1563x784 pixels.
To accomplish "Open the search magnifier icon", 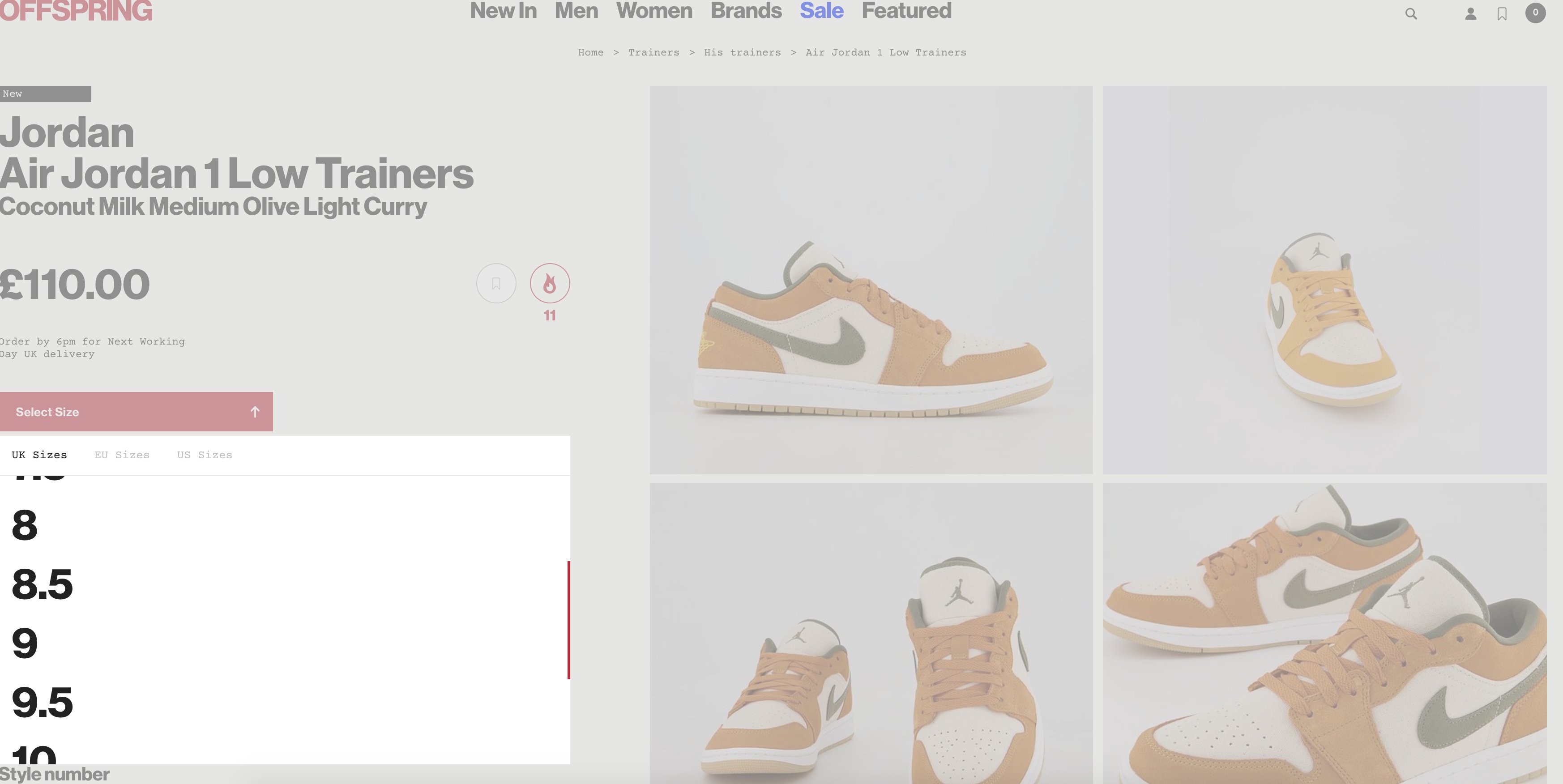I will click(x=1411, y=13).
